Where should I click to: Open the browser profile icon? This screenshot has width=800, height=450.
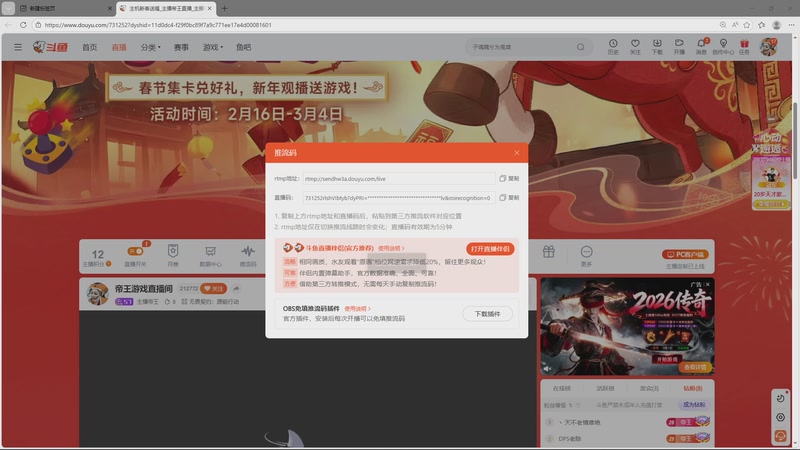[777, 24]
